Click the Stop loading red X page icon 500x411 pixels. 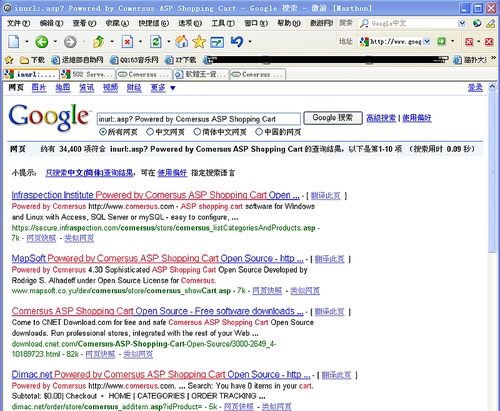click(127, 42)
